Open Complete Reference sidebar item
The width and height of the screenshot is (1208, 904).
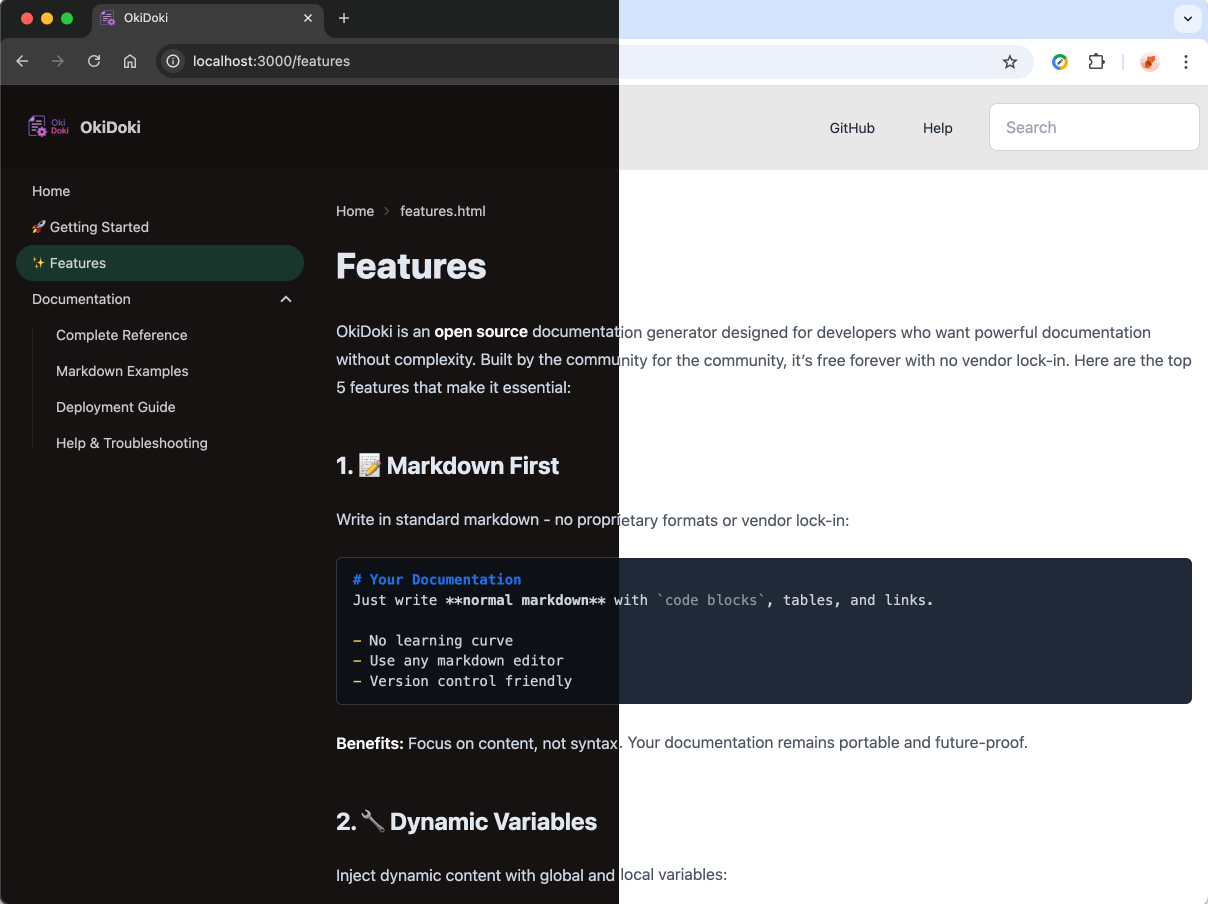[122, 335]
